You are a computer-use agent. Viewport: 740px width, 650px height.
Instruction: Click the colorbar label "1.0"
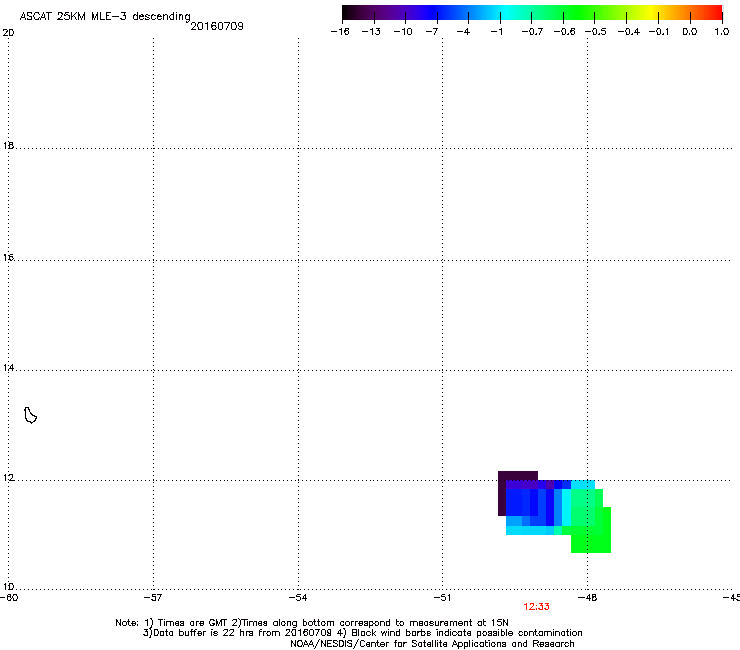pyautogui.click(x=722, y=32)
